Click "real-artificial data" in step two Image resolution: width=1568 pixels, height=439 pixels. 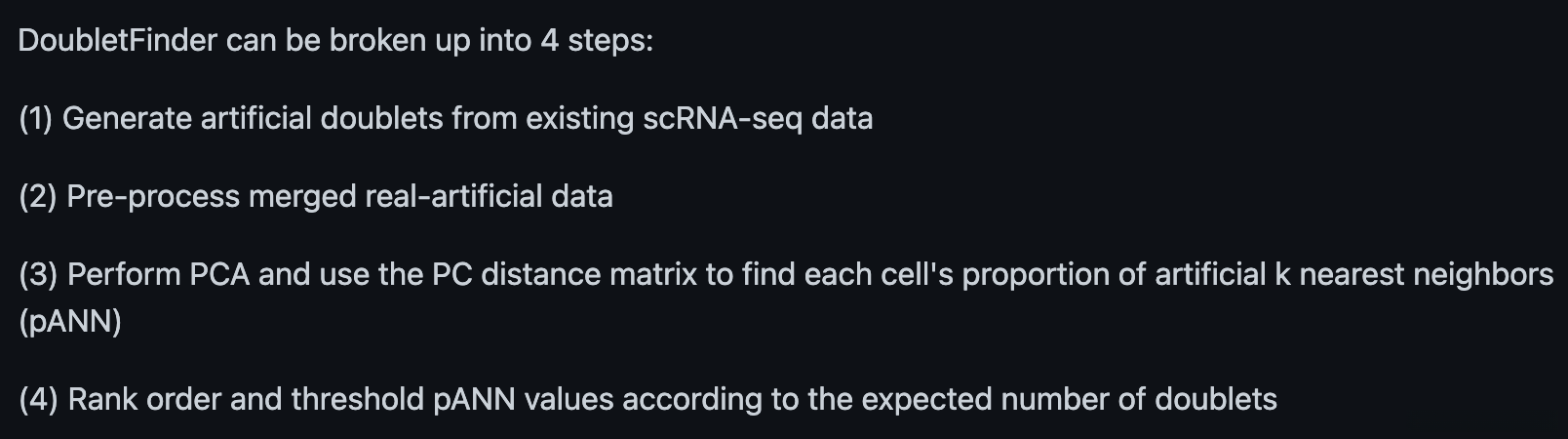(x=488, y=197)
